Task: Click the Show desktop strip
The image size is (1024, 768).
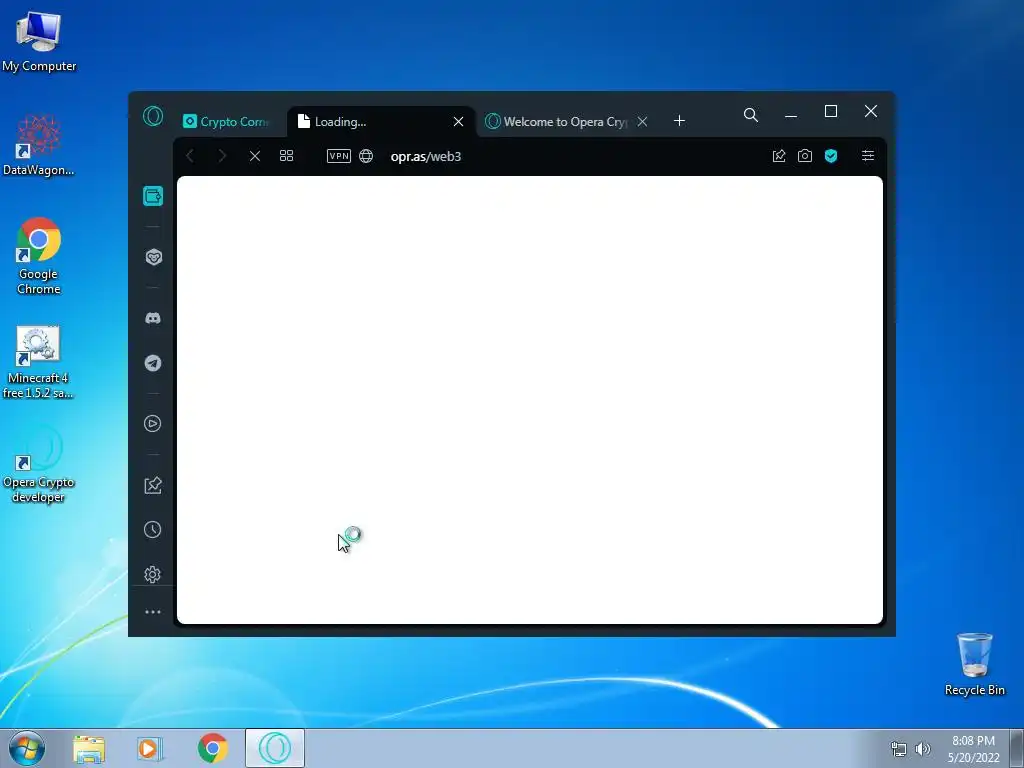Action: click(1017, 748)
